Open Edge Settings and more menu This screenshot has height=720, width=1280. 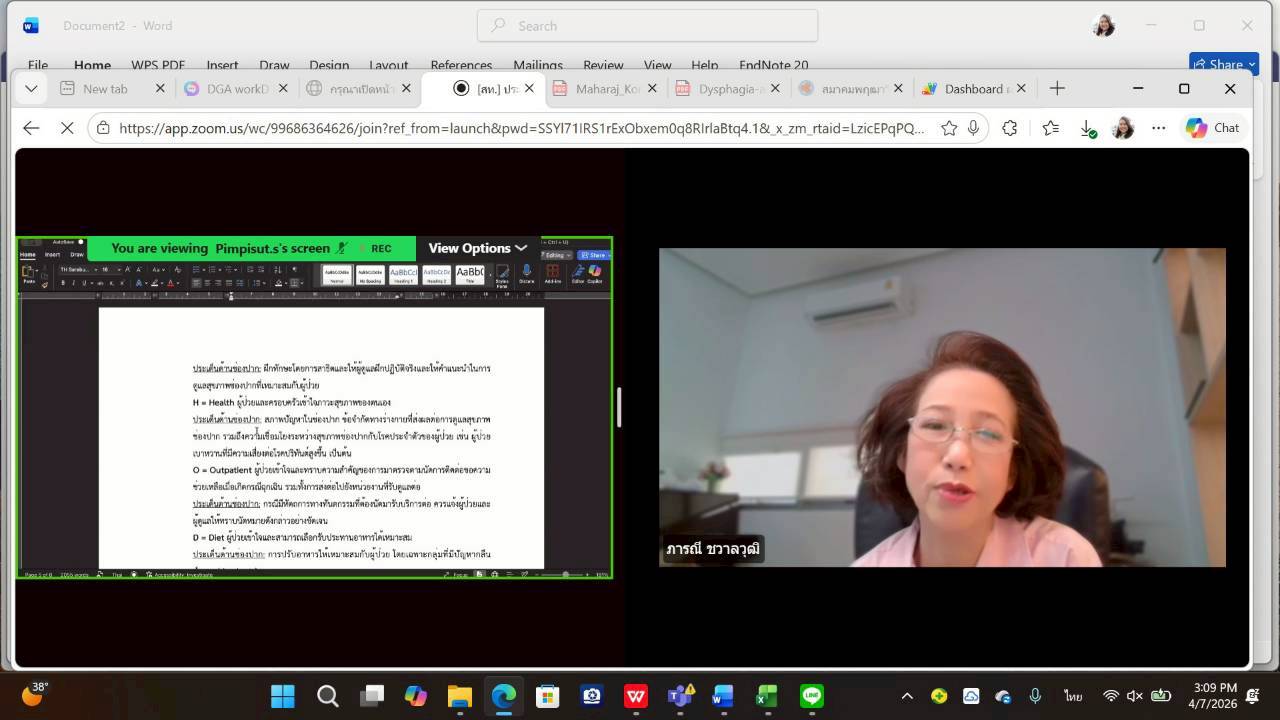1158,128
